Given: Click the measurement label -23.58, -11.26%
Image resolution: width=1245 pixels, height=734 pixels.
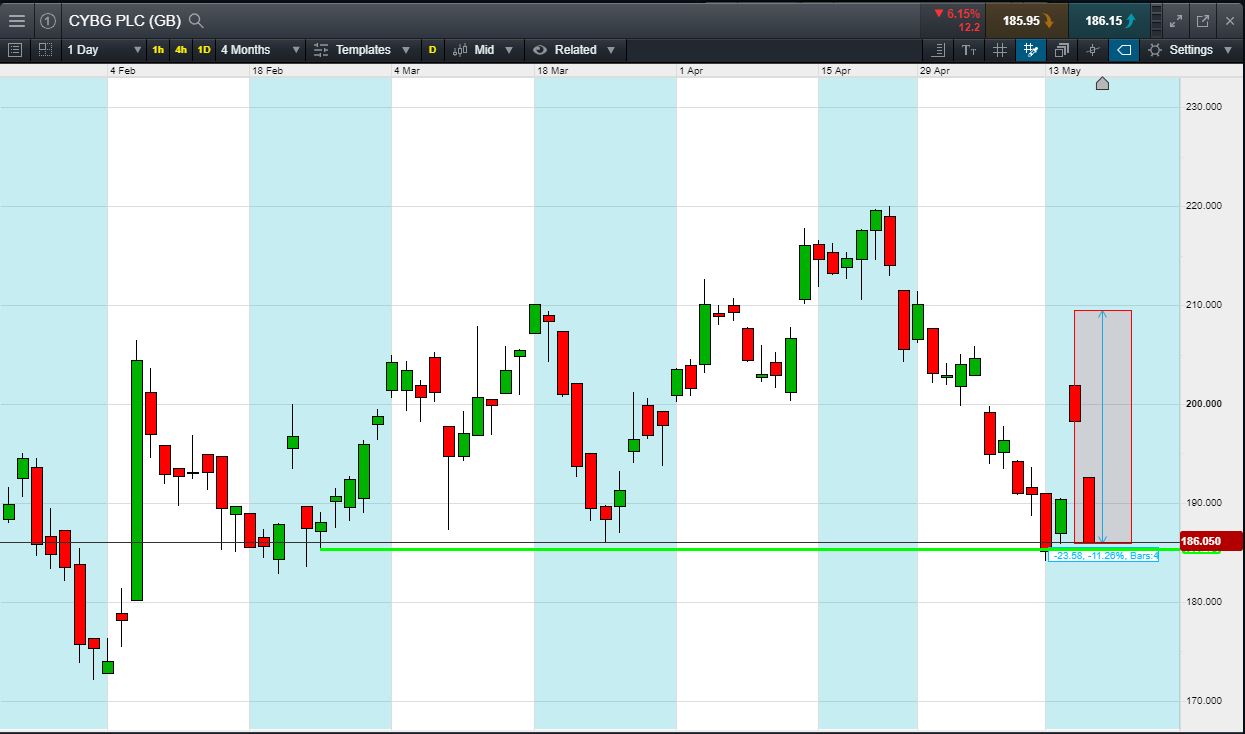Looking at the screenshot, I should tap(1104, 556).
